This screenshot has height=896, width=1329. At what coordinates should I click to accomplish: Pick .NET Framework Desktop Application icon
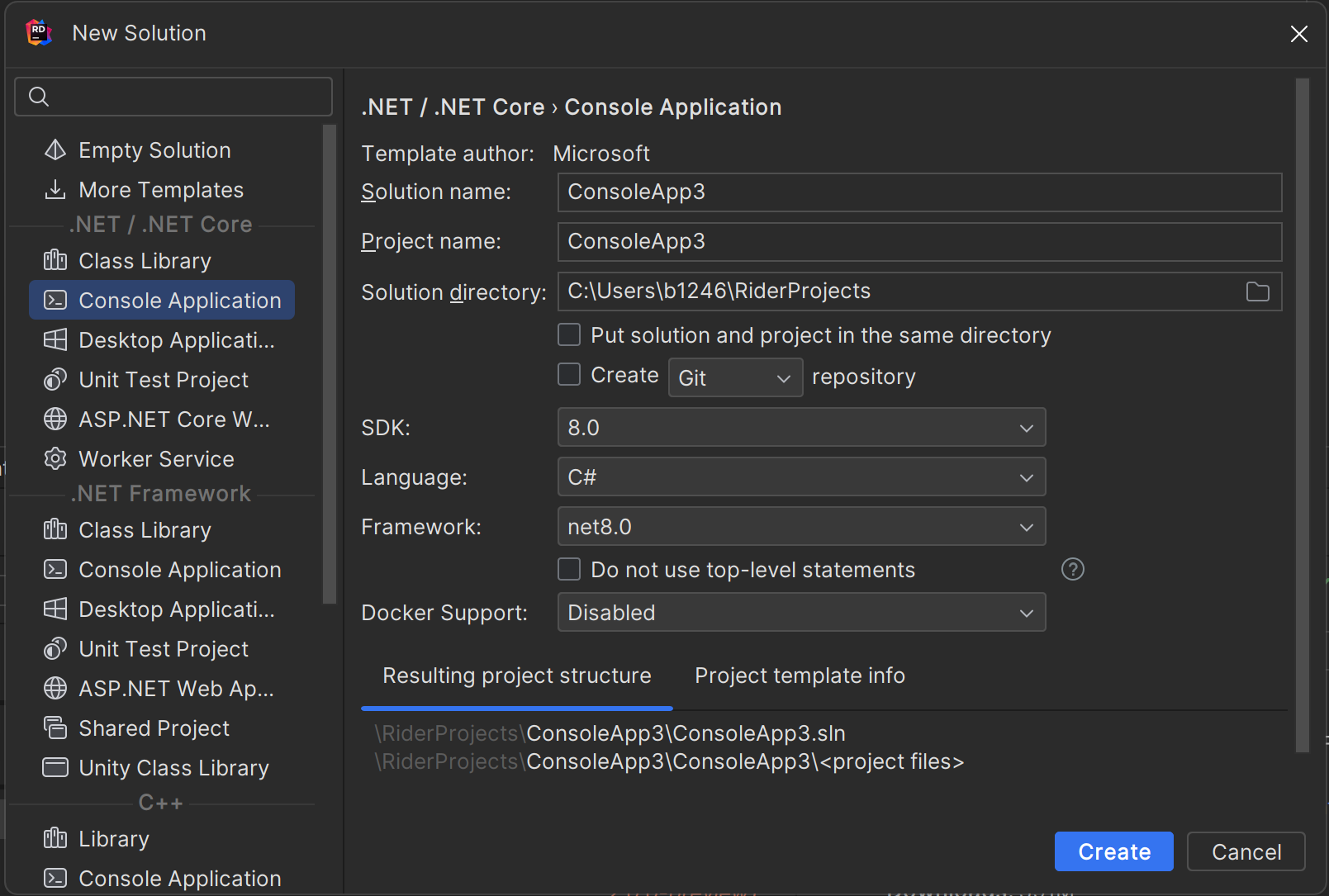55,609
